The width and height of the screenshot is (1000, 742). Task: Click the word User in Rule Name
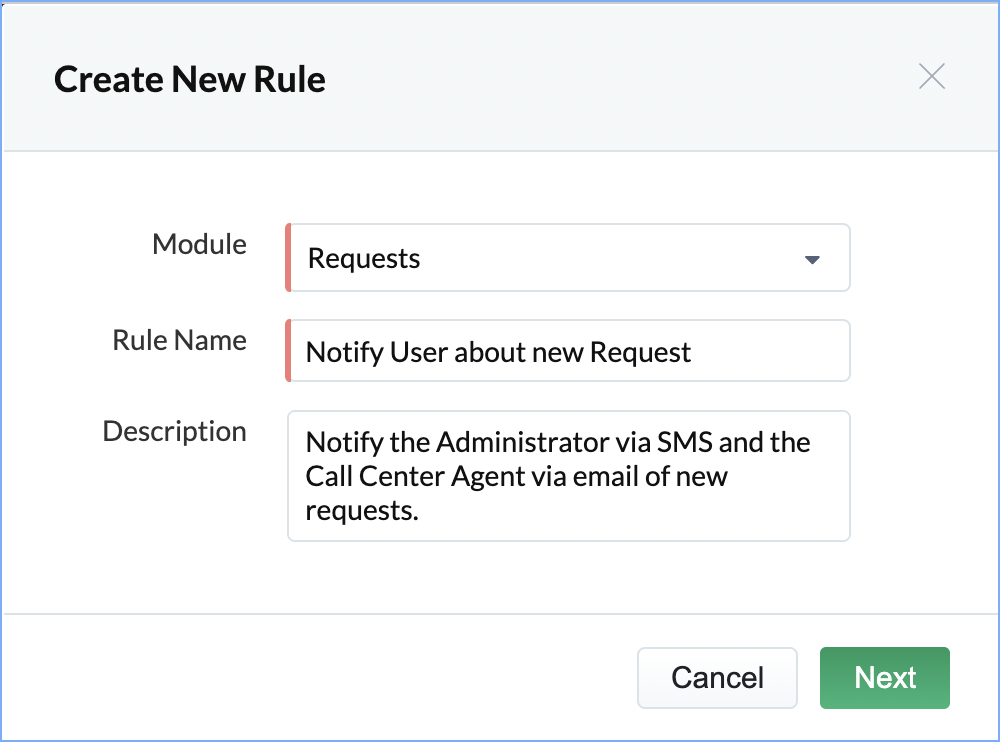pos(419,352)
